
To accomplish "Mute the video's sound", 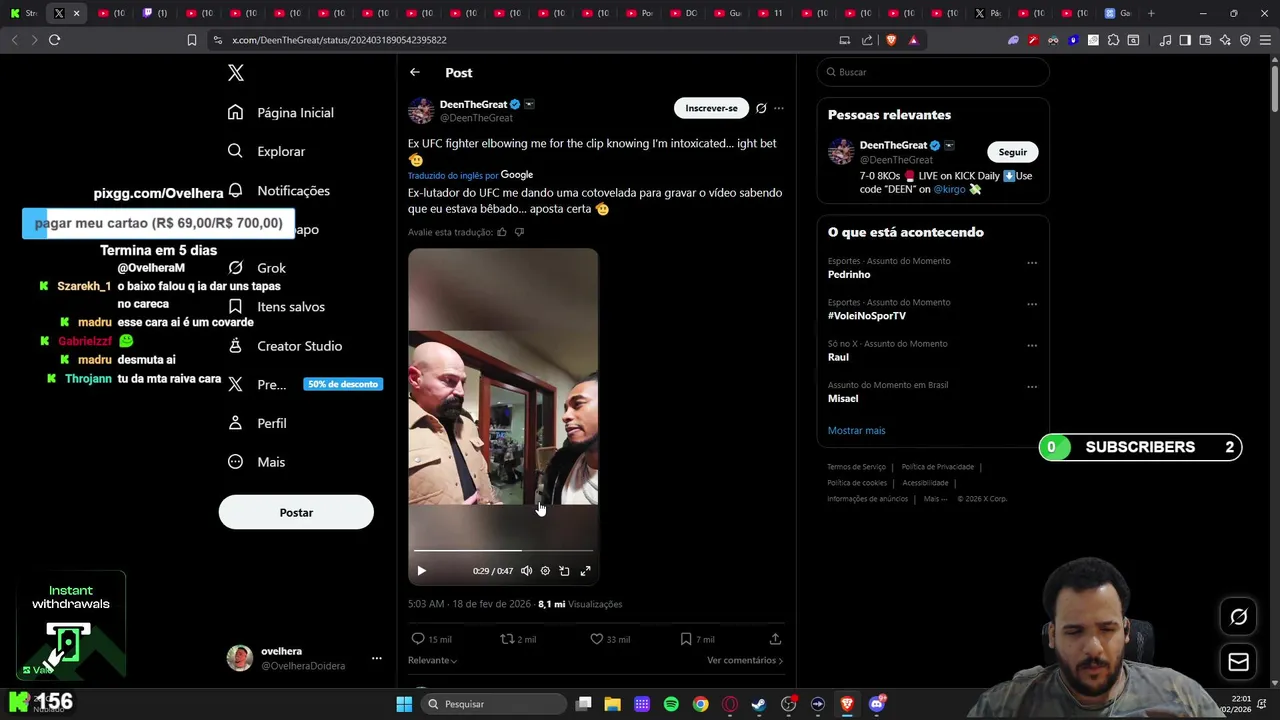I will (x=526, y=571).
